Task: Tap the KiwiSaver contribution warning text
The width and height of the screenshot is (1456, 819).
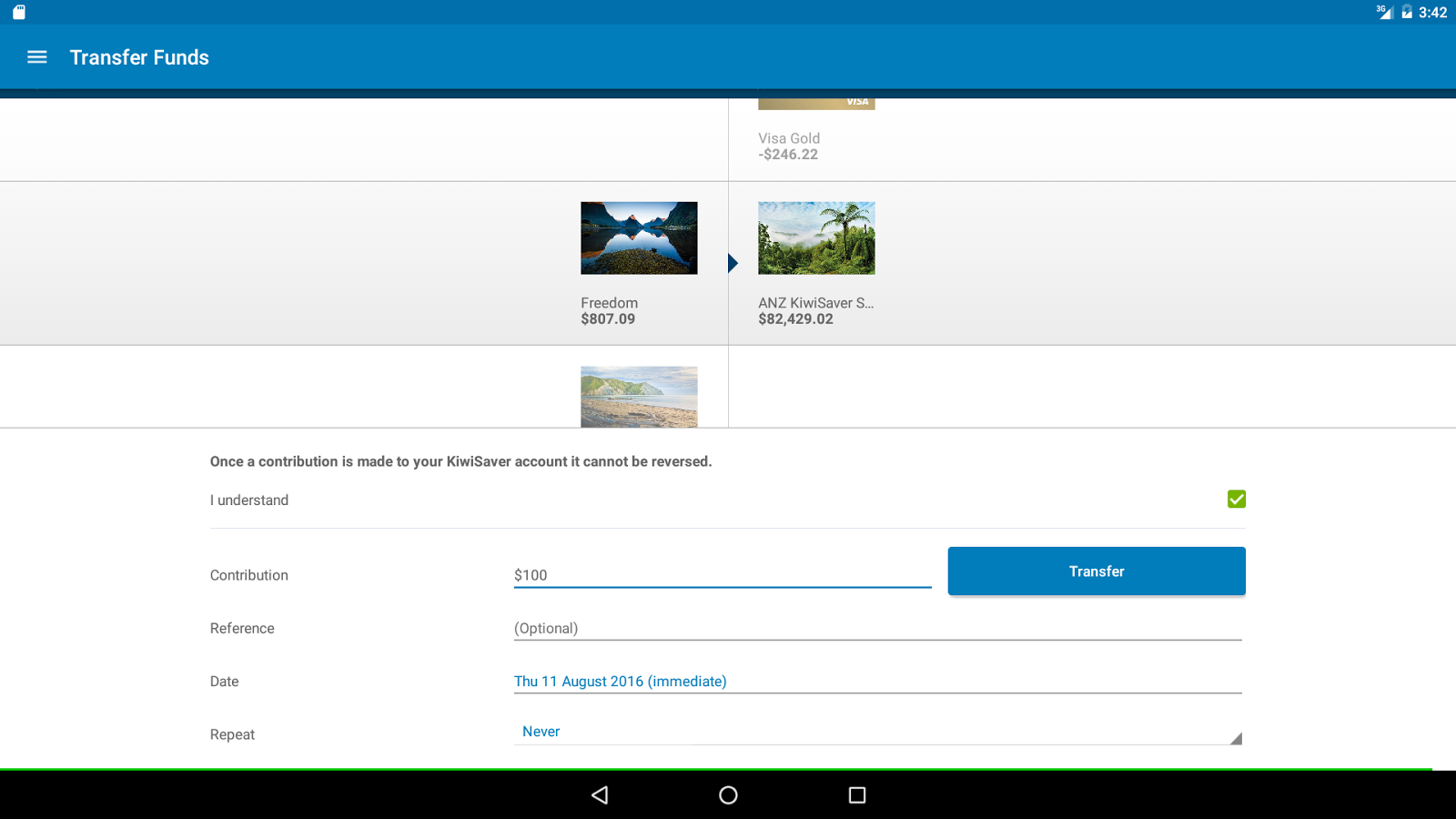Action: coord(460,461)
